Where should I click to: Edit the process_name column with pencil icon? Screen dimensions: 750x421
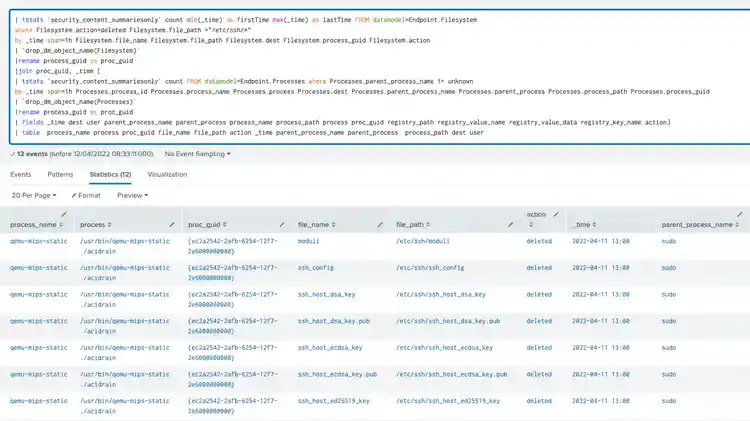(64, 214)
